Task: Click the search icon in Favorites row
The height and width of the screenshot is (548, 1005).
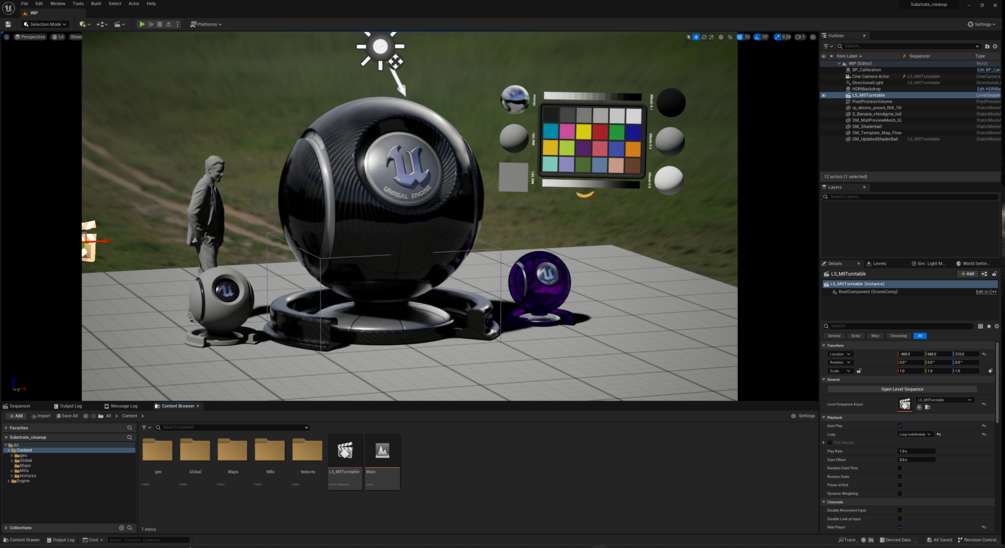Action: click(x=129, y=428)
